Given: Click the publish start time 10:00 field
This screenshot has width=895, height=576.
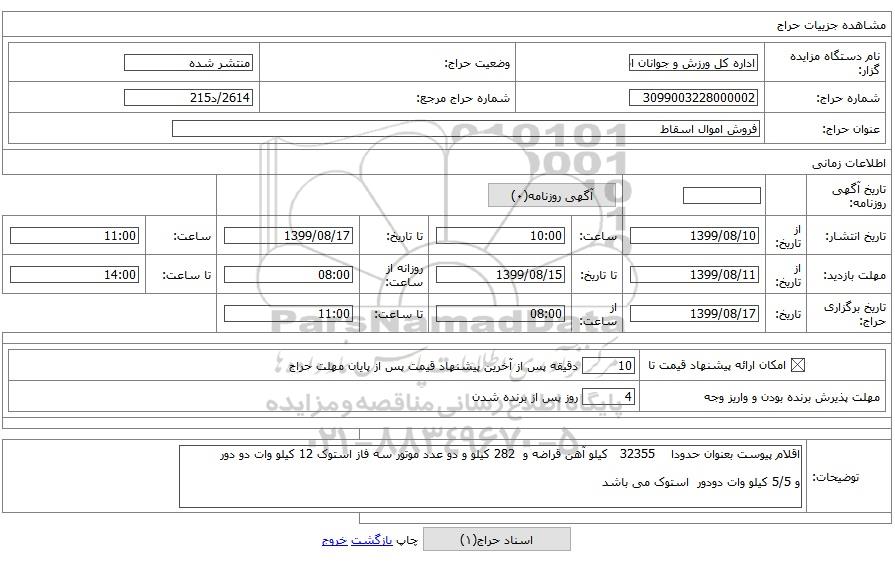Looking at the screenshot, I should tap(501, 235).
